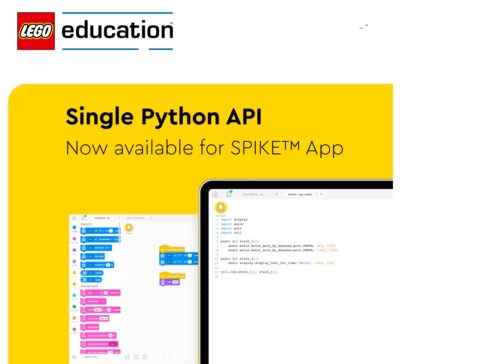Click the hub connection icon in block editor

(x=84, y=218)
